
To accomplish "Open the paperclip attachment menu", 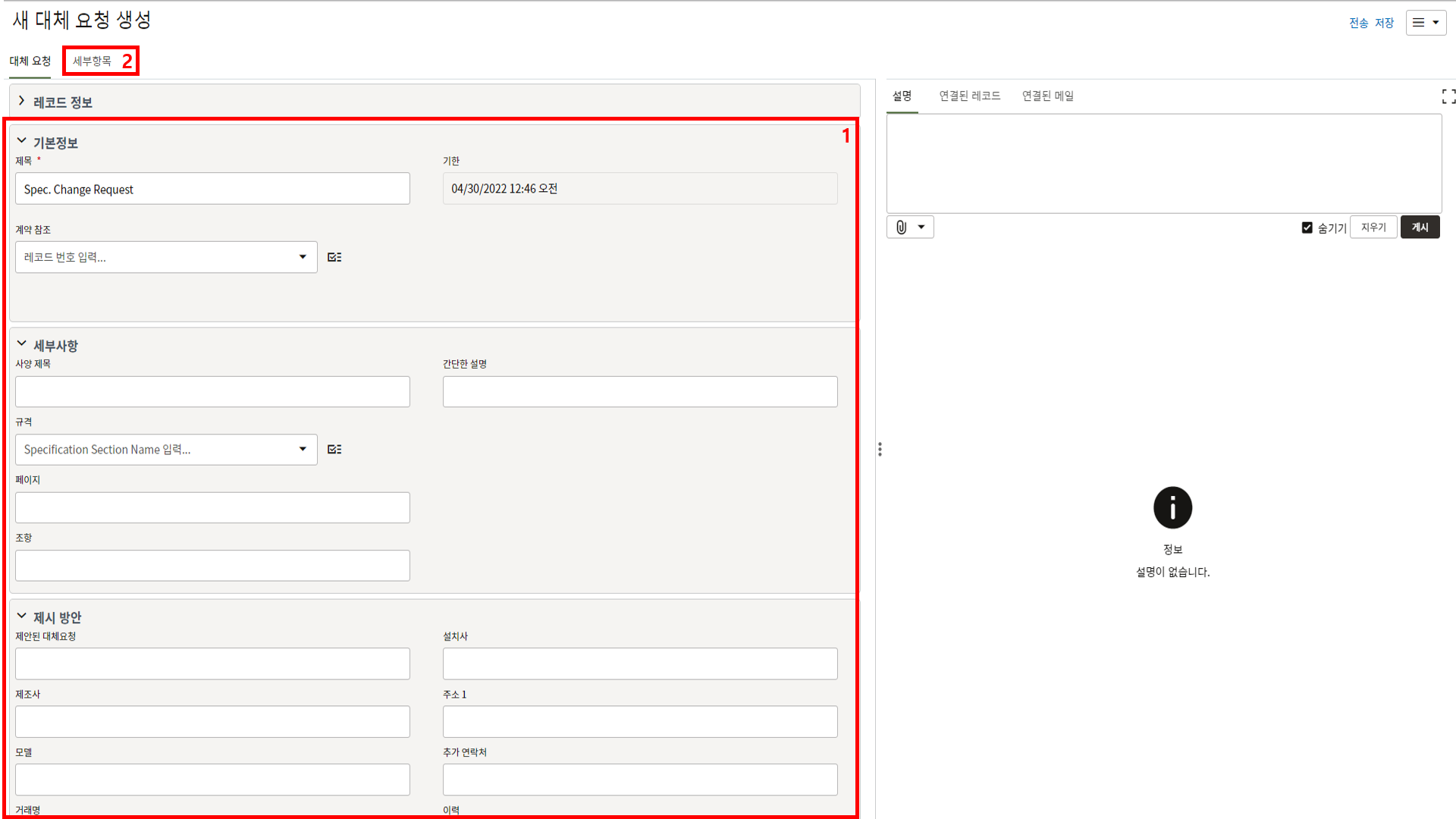I will click(x=910, y=227).
